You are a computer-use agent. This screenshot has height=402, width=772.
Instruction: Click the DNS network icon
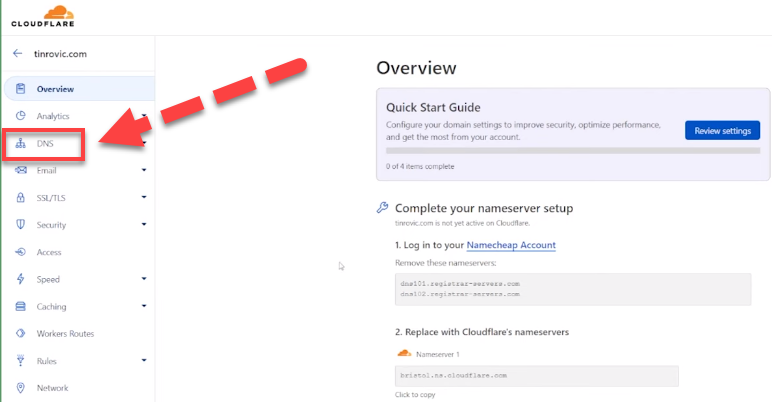[x=20, y=143]
